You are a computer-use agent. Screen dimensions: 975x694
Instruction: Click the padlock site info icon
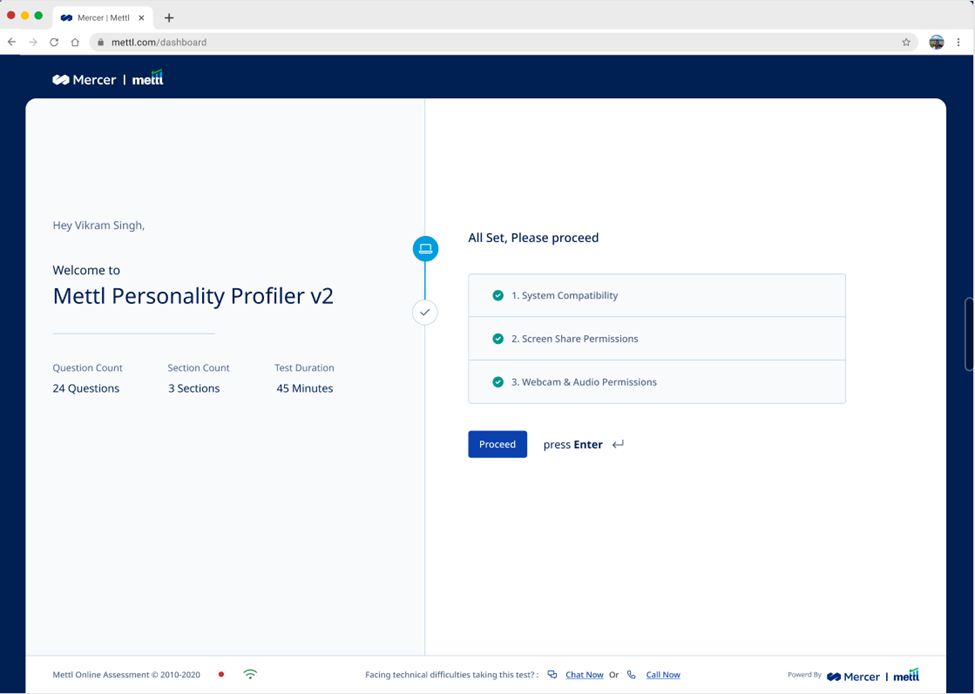[101, 42]
